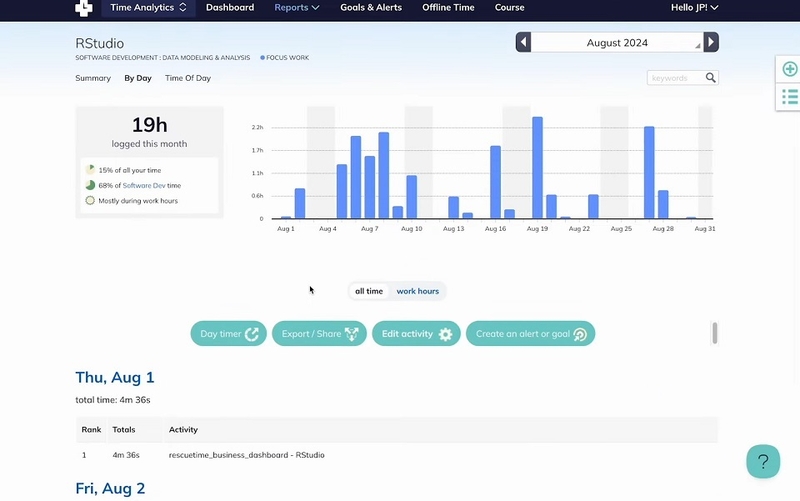Open Offline Time page

(448, 8)
